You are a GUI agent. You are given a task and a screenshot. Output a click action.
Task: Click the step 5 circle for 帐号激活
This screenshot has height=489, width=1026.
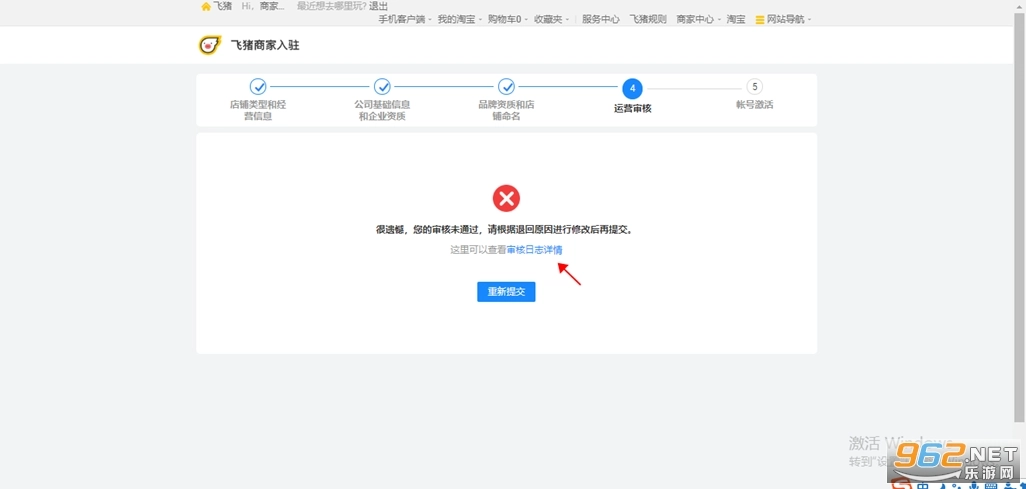[x=755, y=87]
